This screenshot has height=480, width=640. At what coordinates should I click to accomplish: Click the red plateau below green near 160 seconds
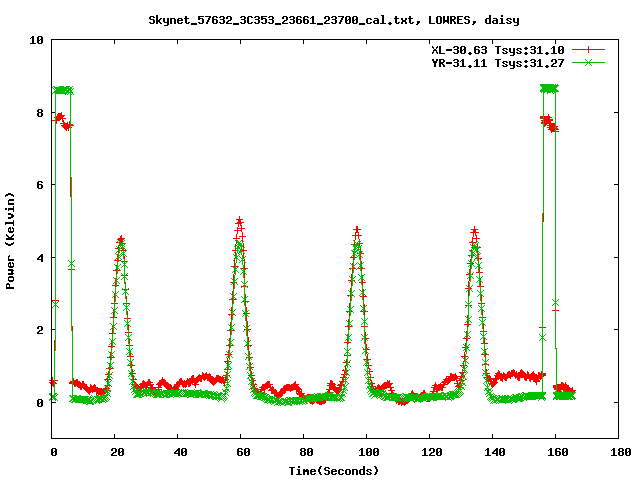549,123
